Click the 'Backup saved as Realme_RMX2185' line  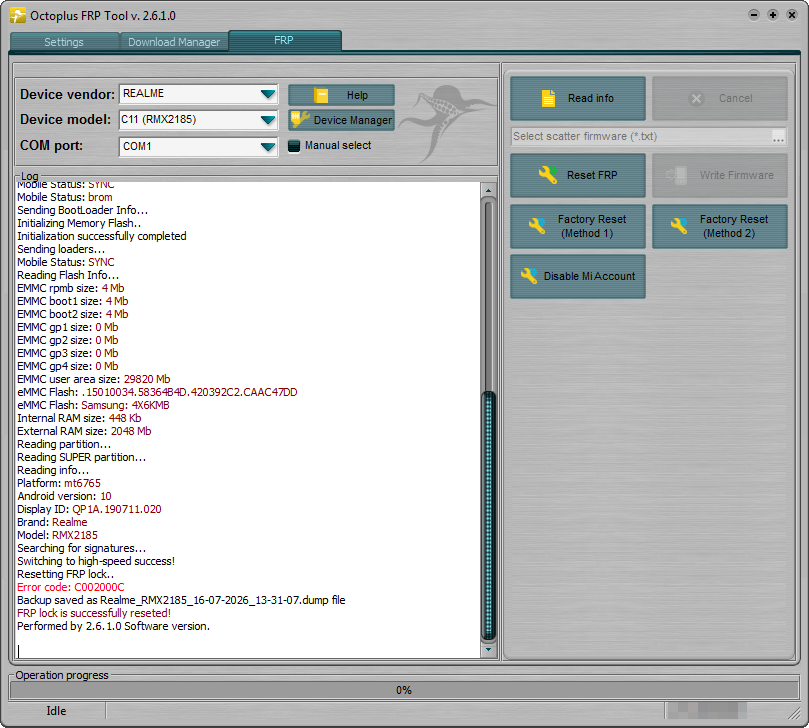(x=181, y=600)
